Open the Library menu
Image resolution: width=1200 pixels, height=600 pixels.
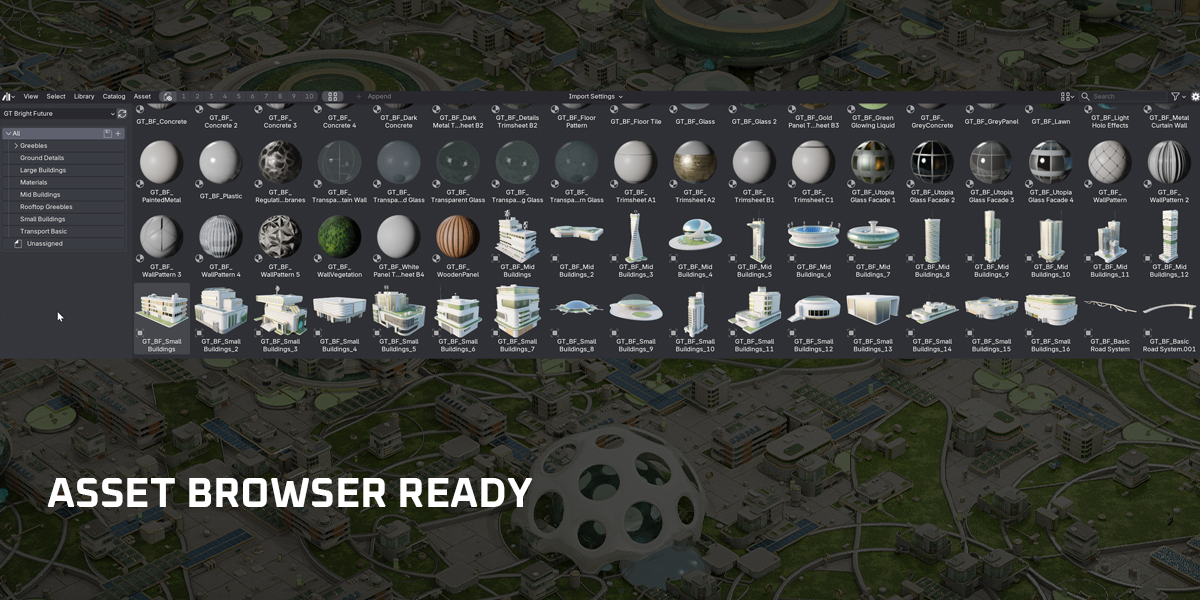(84, 96)
